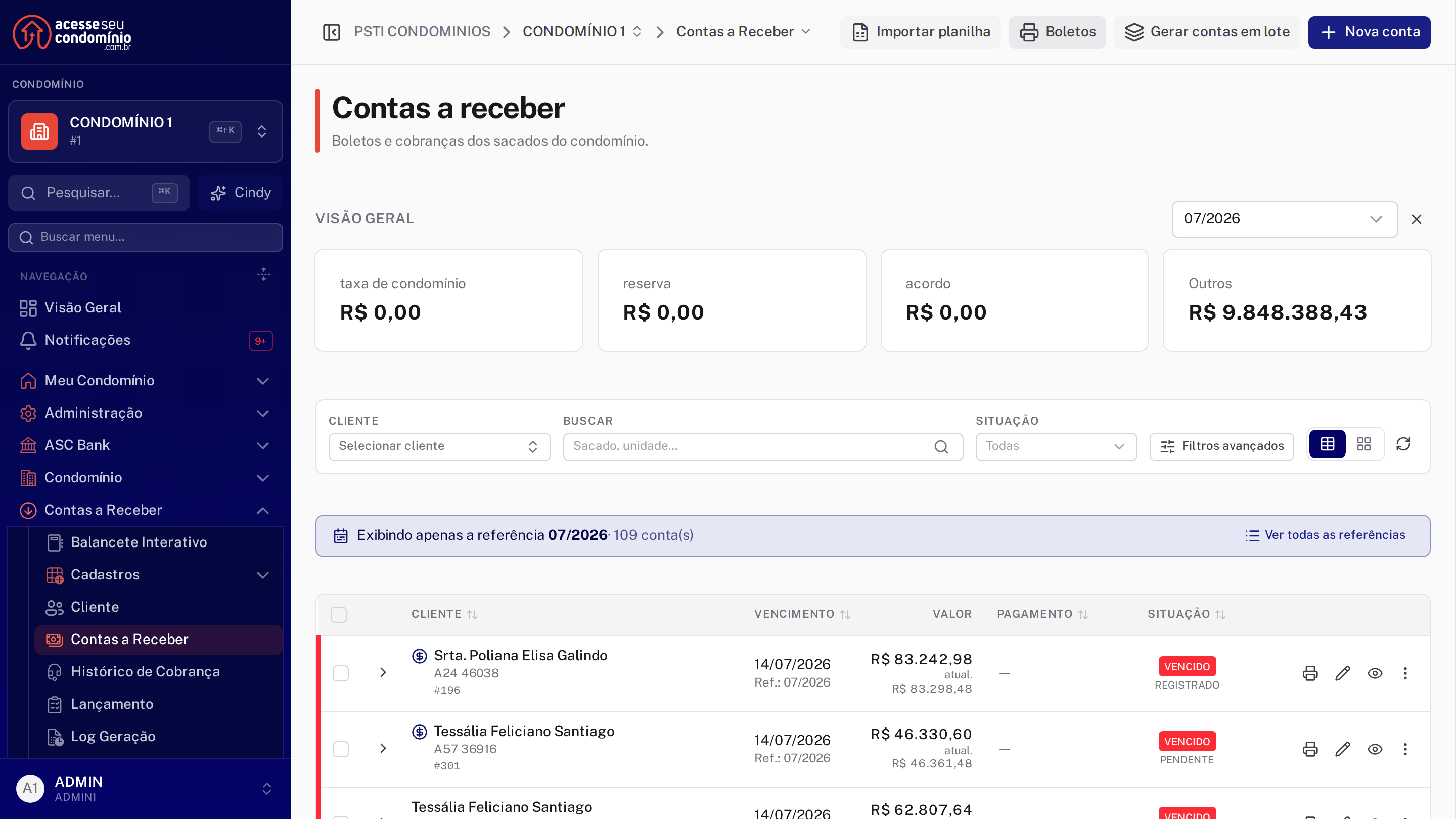1456x819 pixels.
Task: Toggle the sidebar panel icon
Action: click(331, 32)
